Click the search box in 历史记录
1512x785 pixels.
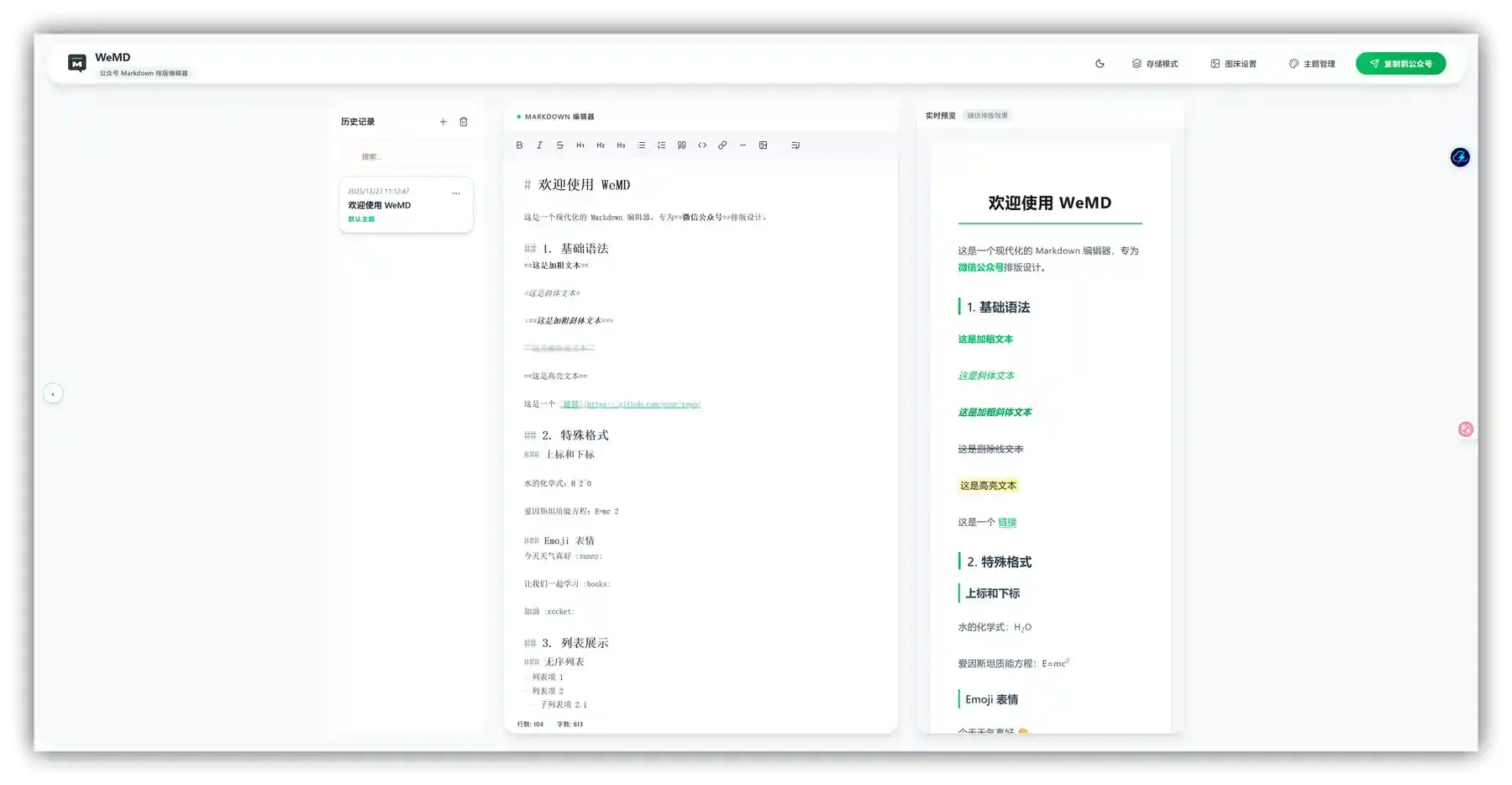point(406,155)
